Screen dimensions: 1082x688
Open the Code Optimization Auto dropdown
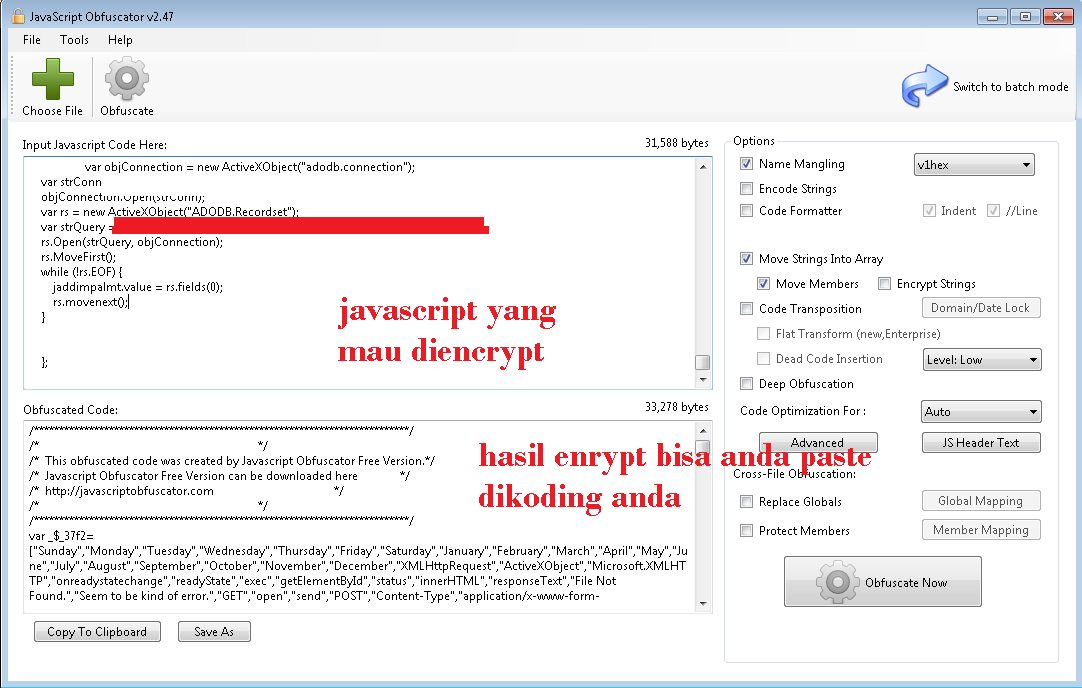981,411
